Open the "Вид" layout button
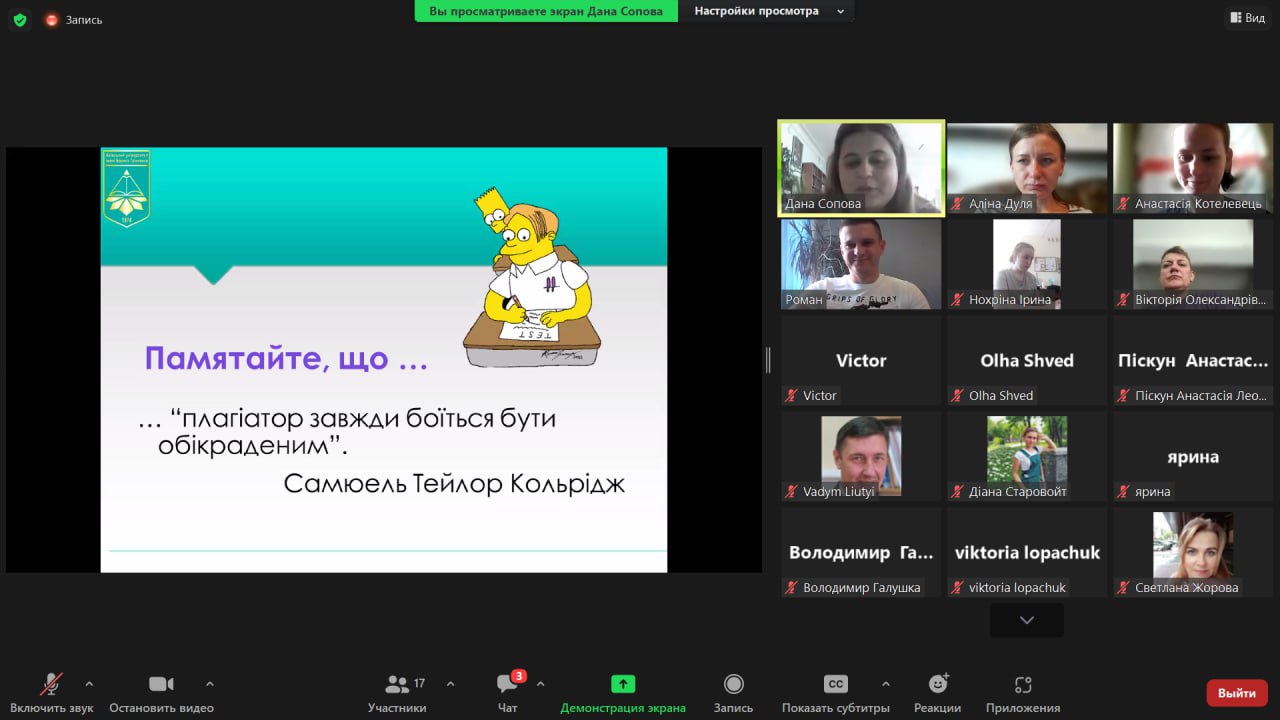 point(1247,17)
